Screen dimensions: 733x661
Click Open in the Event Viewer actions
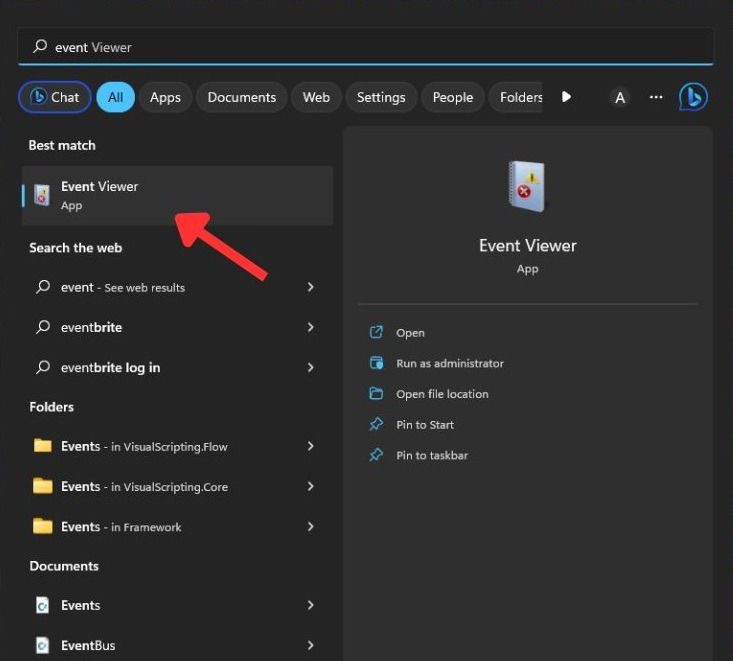coord(410,333)
